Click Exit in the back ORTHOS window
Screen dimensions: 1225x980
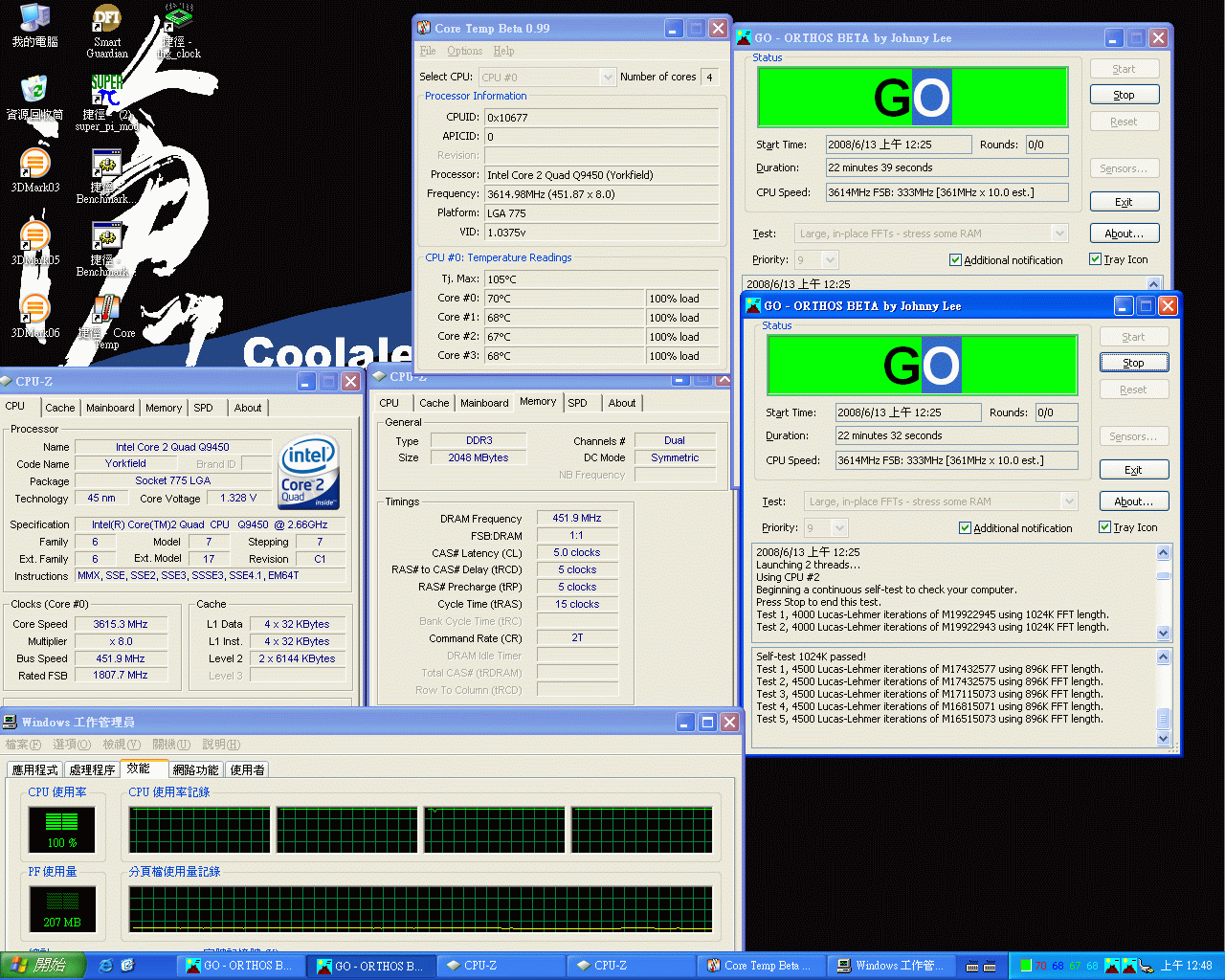[x=1124, y=202]
